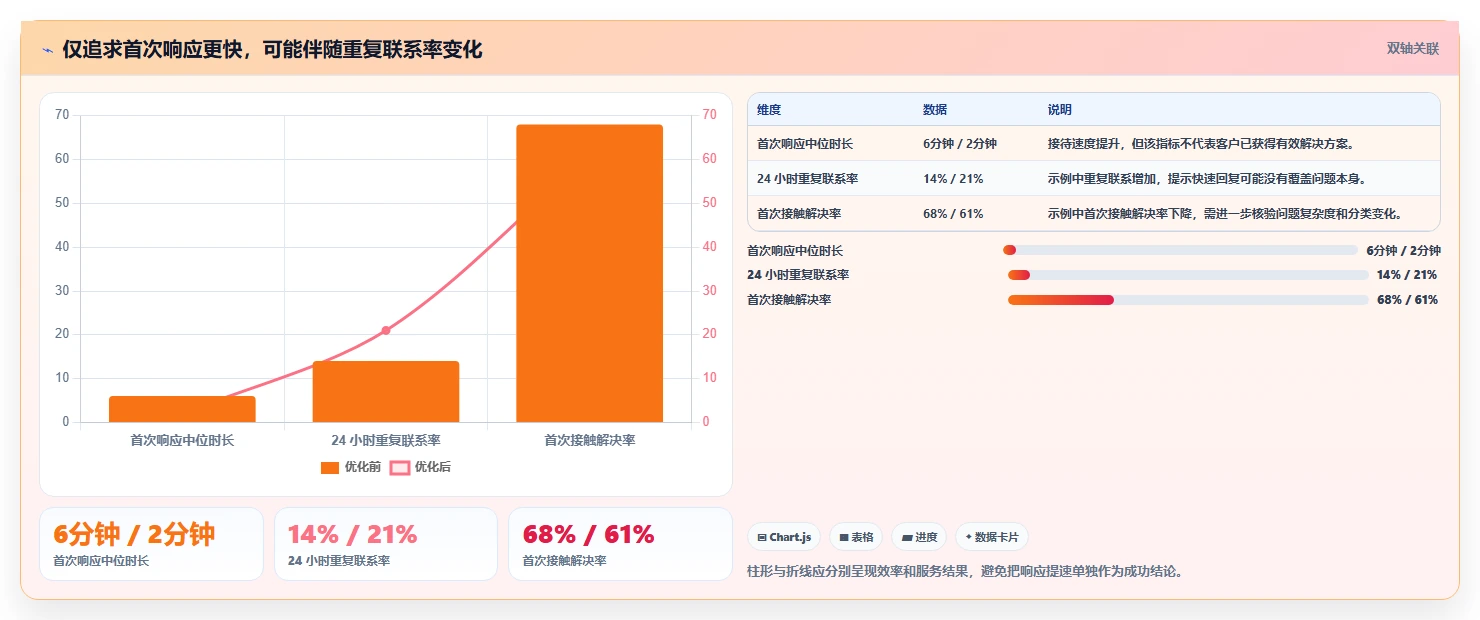Click the gray 70 tick on the left axis
The image size is (1480, 620).
[62, 115]
